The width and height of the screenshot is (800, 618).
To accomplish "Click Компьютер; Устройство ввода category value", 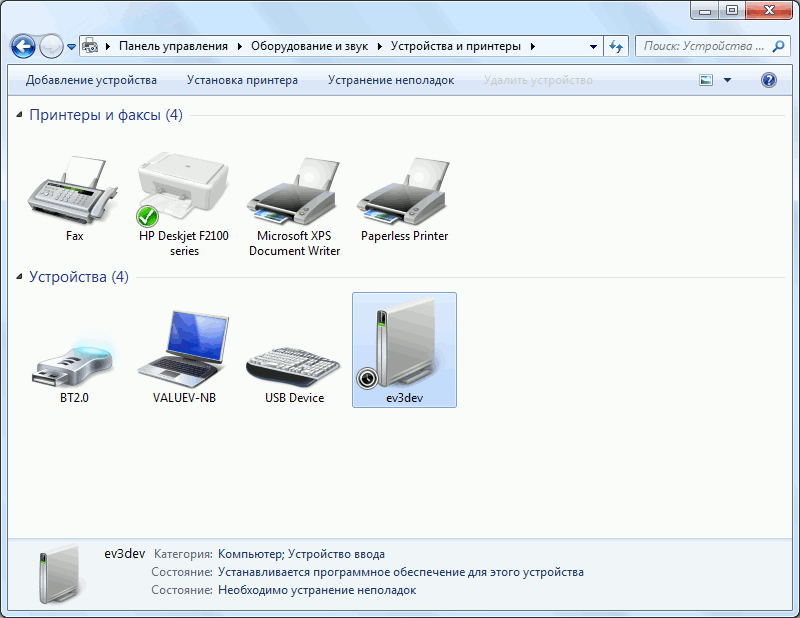I will pos(302,554).
